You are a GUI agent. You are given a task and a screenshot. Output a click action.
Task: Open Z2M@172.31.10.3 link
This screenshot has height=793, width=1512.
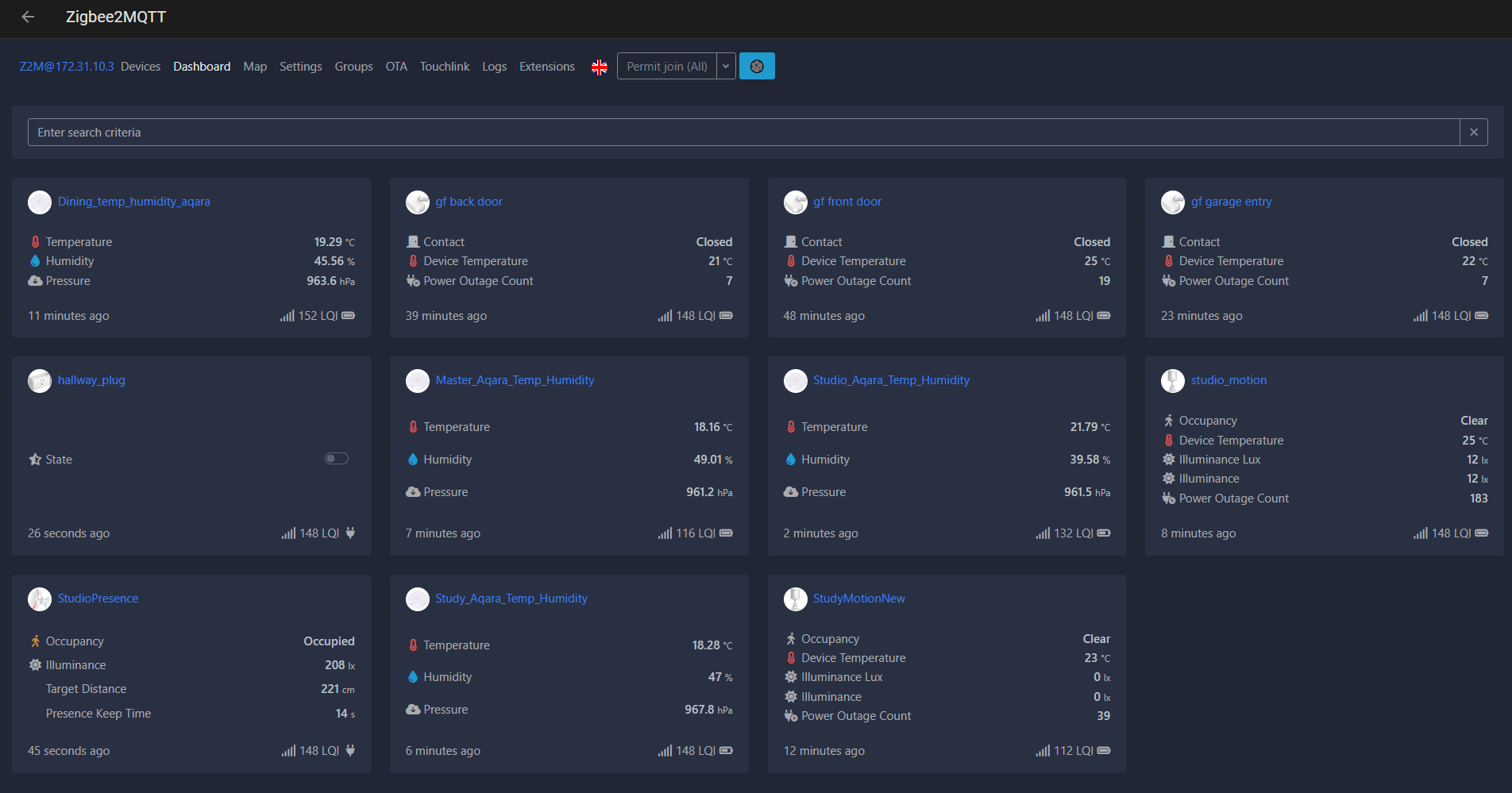click(x=67, y=67)
